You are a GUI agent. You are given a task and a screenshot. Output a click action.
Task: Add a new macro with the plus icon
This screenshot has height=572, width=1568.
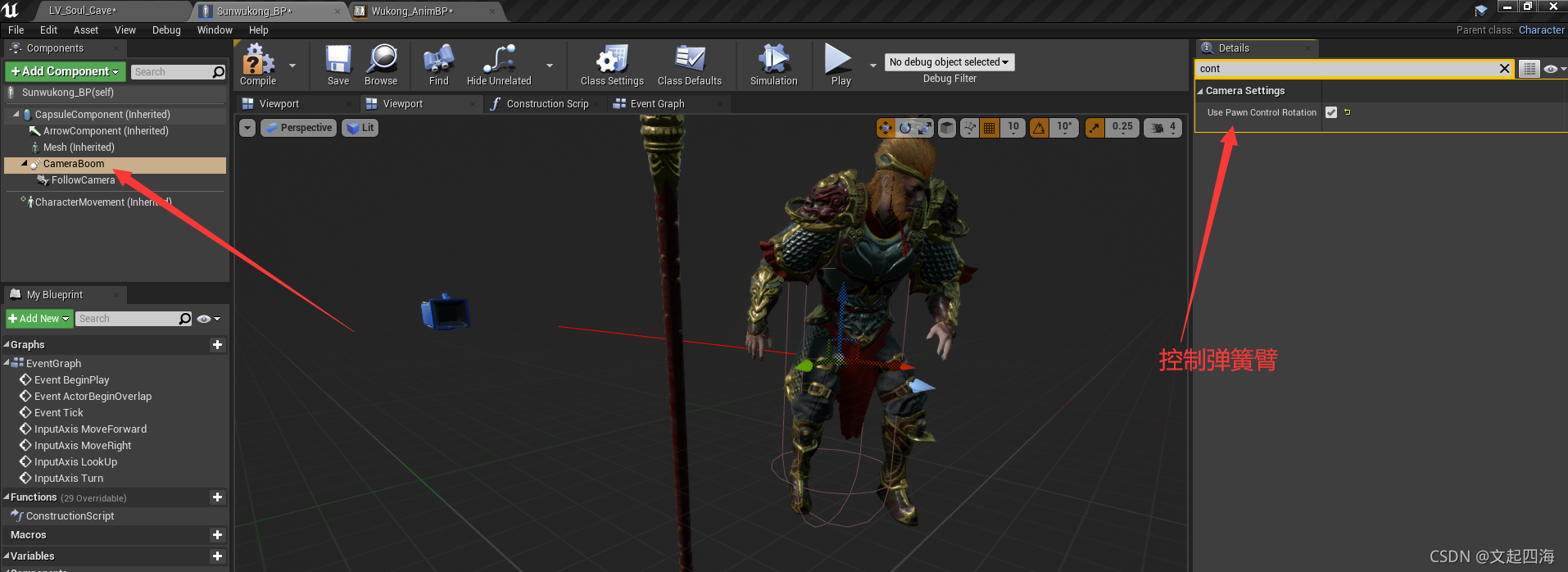pos(217,535)
